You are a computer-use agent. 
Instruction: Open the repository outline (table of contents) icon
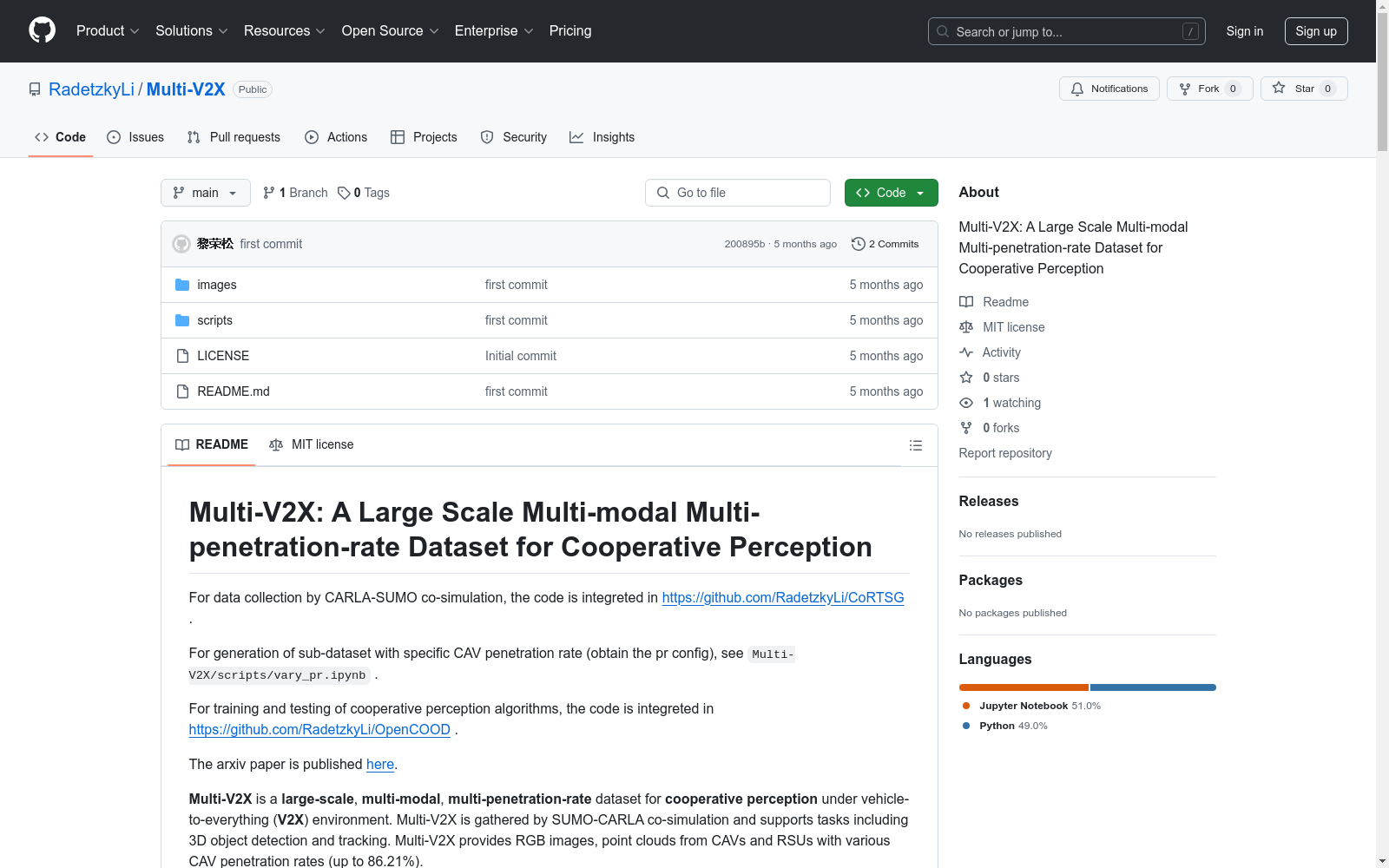915,445
